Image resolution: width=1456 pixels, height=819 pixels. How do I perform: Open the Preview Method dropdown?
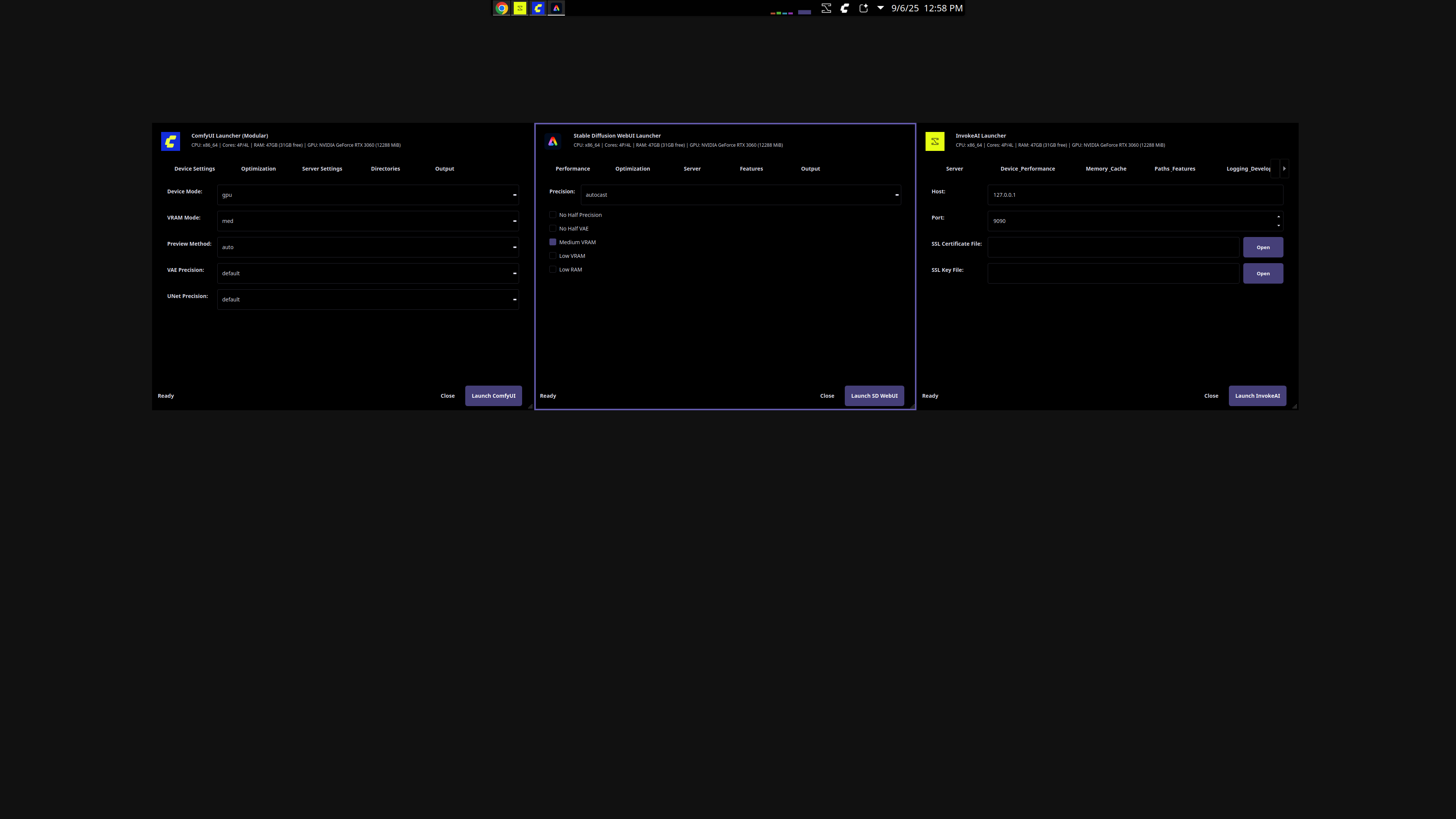point(368,247)
